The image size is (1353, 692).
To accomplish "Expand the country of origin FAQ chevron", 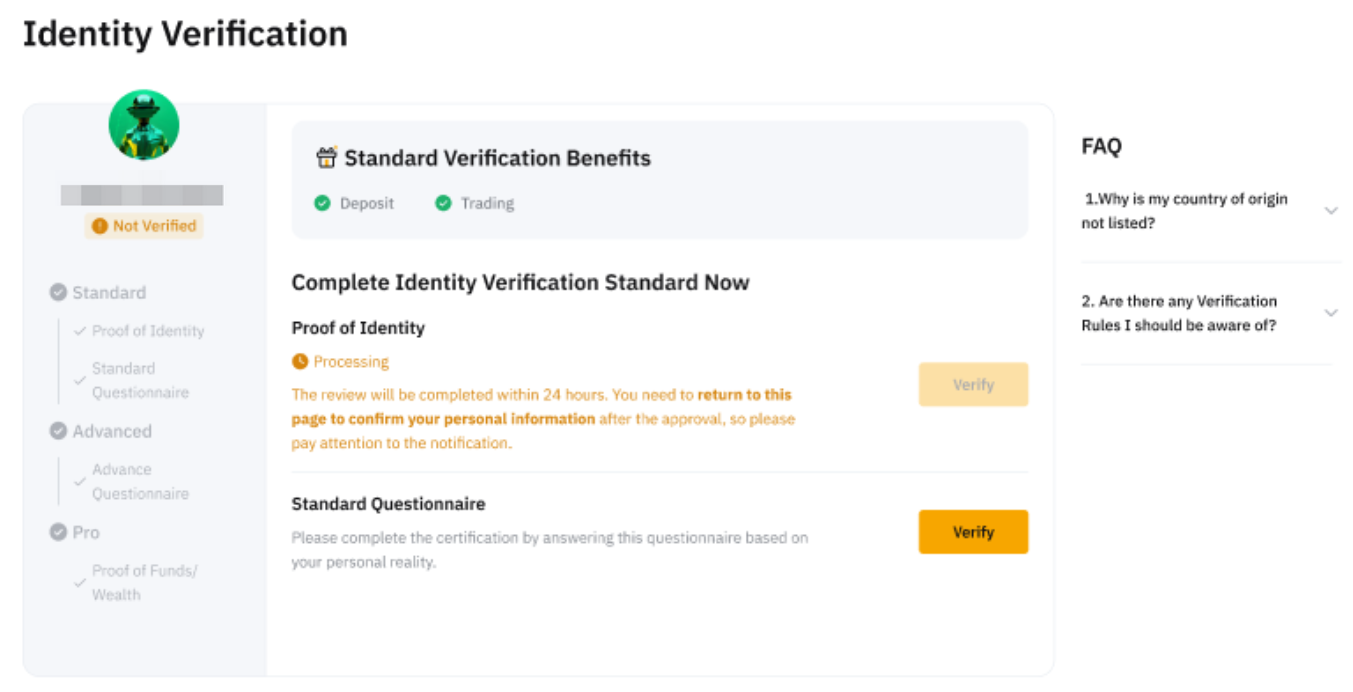I will click(x=1331, y=211).
